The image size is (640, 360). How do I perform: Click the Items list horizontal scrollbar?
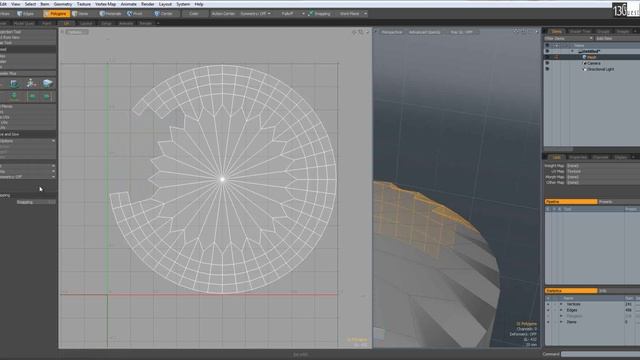(558, 149)
